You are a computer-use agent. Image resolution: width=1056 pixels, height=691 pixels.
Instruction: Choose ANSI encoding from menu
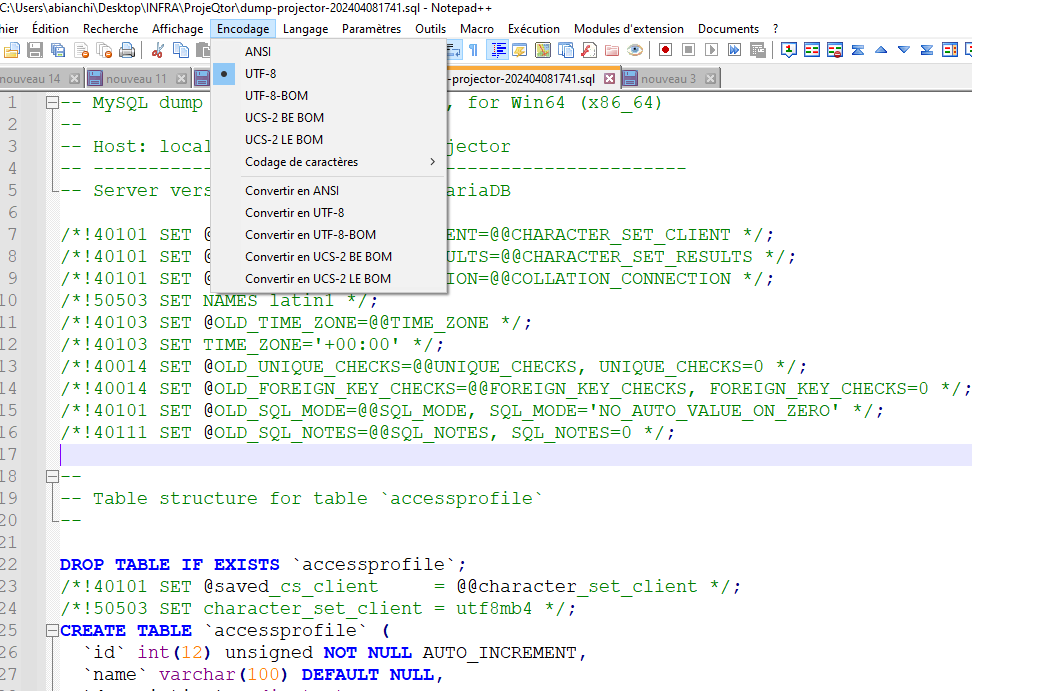(x=258, y=51)
